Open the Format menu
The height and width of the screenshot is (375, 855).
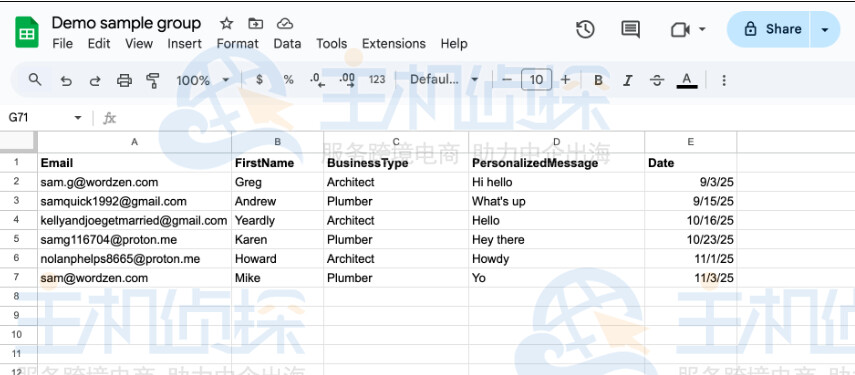pos(237,44)
